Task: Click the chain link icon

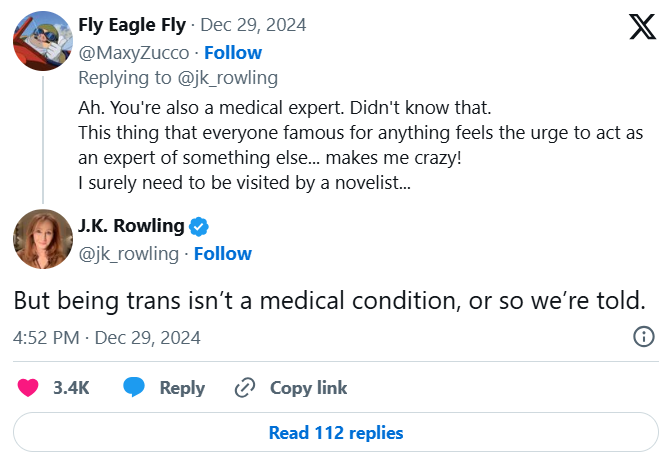Action: [x=245, y=388]
